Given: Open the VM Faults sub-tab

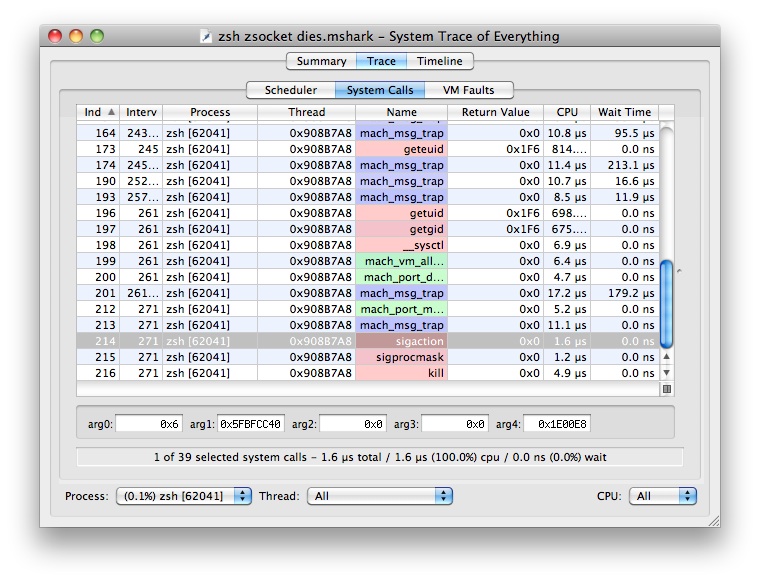Looking at the screenshot, I should (x=469, y=90).
